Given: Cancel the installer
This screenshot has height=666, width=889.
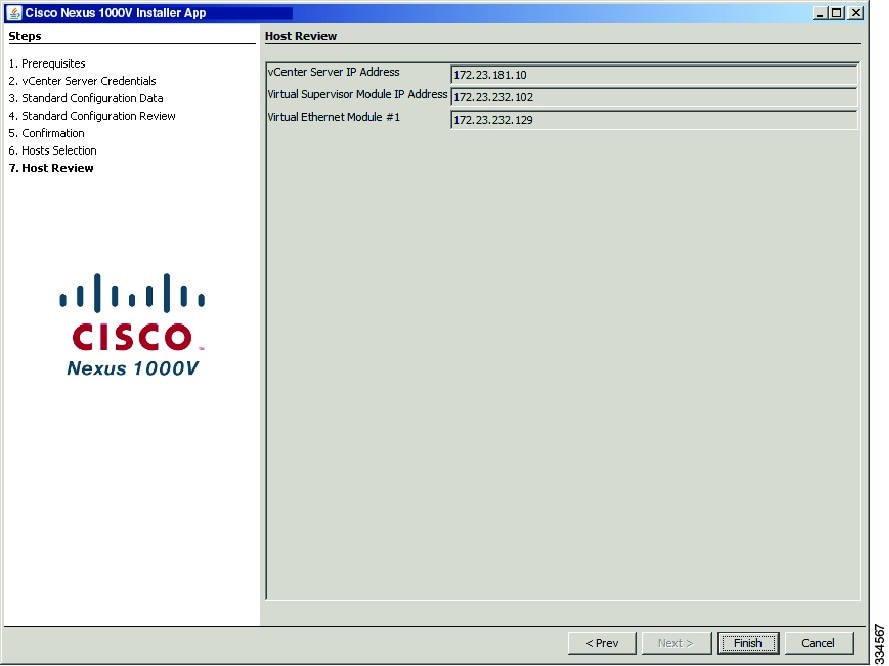Looking at the screenshot, I should 818,643.
